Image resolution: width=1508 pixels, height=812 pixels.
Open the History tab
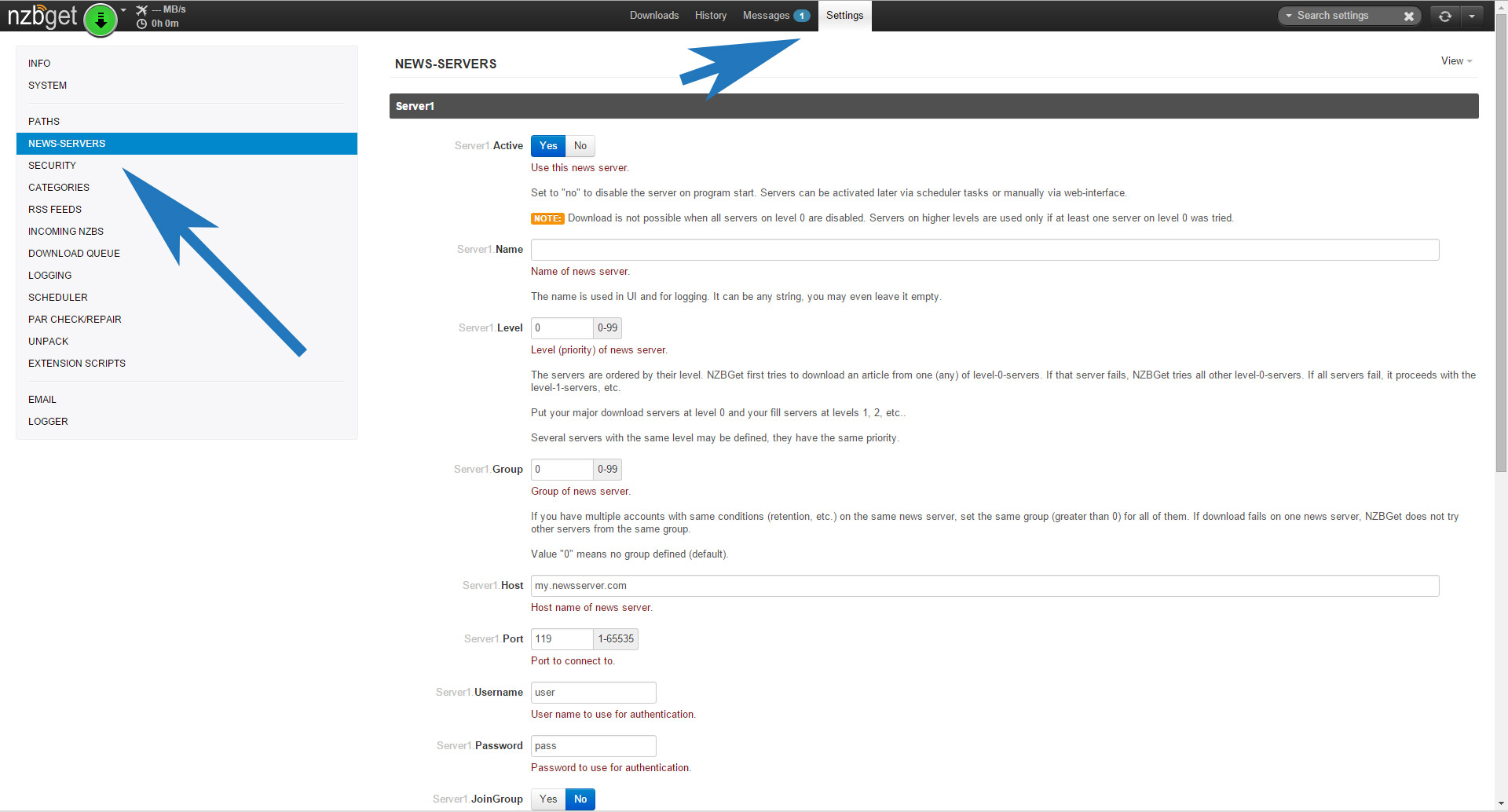click(x=710, y=16)
